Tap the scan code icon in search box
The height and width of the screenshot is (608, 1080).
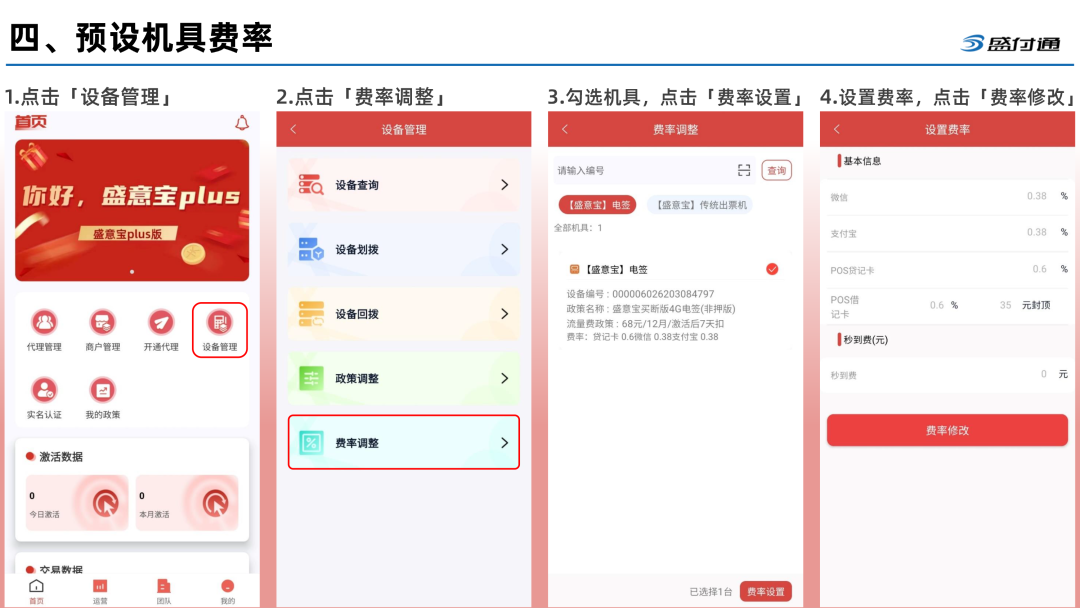(x=744, y=170)
